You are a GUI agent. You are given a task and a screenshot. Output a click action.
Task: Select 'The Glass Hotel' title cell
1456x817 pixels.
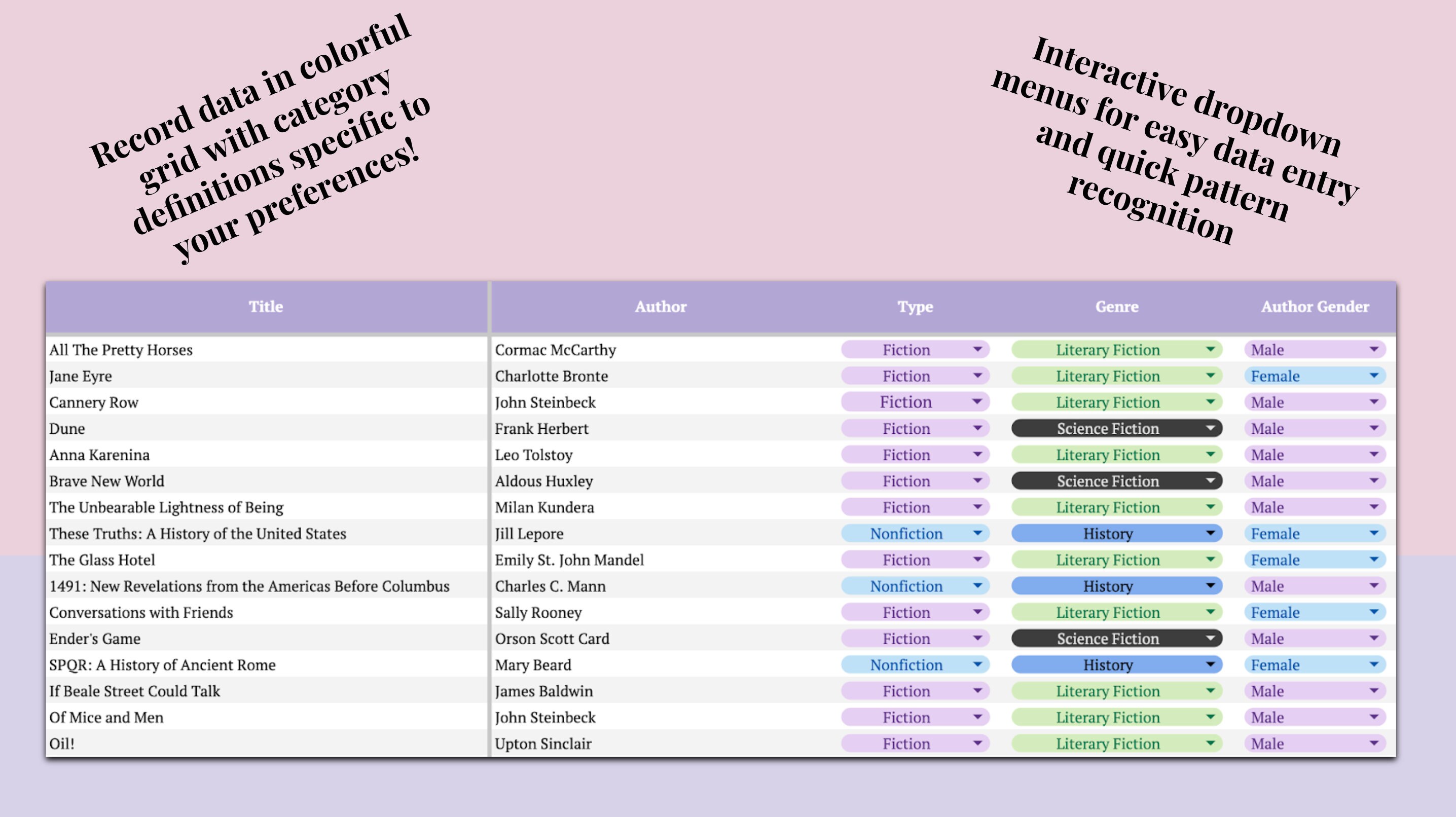click(266, 560)
